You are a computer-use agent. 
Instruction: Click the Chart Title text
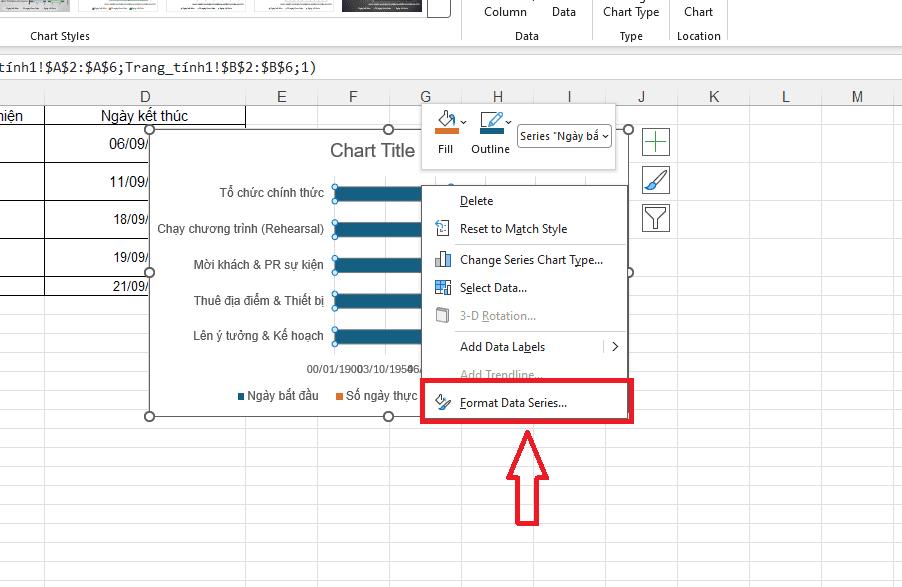pyautogui.click(x=372, y=151)
